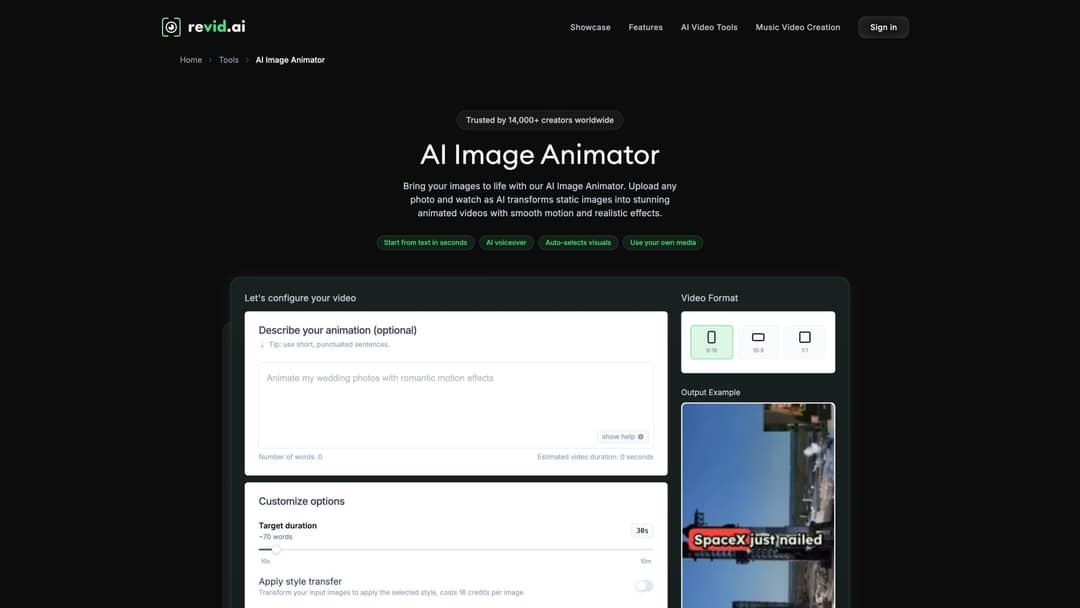
Task: Click the SpaceX output example video
Action: point(758,505)
